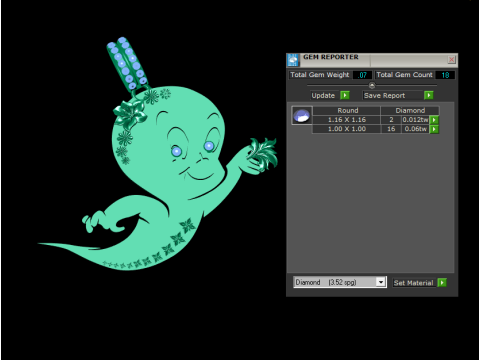The image size is (480, 360).
Task: Click the slider handle below gem totals
Action: click(x=372, y=86)
